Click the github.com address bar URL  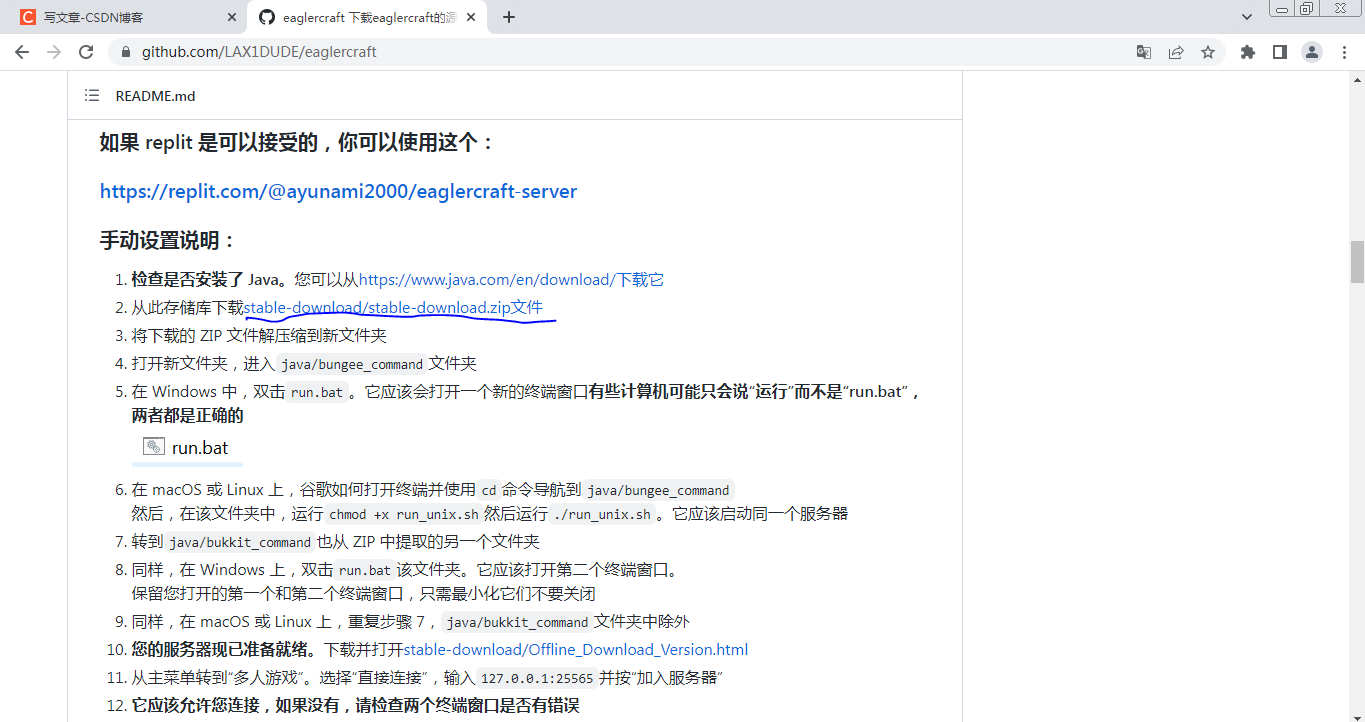click(259, 52)
